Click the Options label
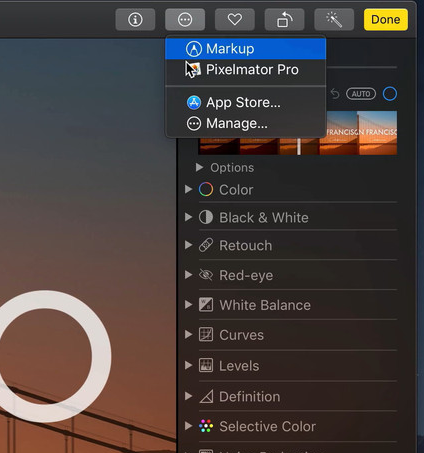The image size is (424, 453). pos(232,168)
